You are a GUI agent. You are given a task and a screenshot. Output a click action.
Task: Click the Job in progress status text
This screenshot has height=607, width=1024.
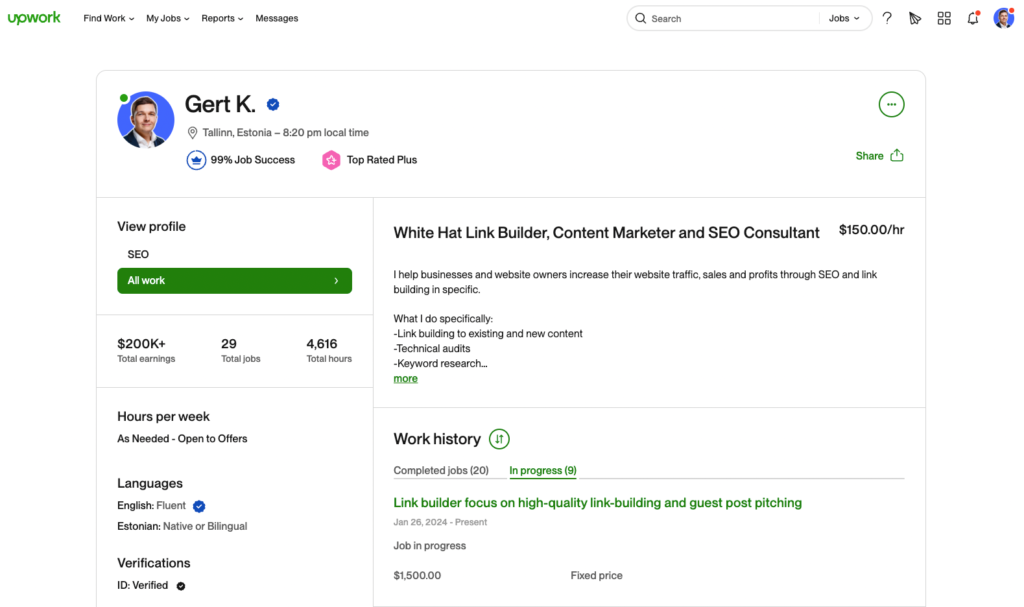(x=430, y=546)
